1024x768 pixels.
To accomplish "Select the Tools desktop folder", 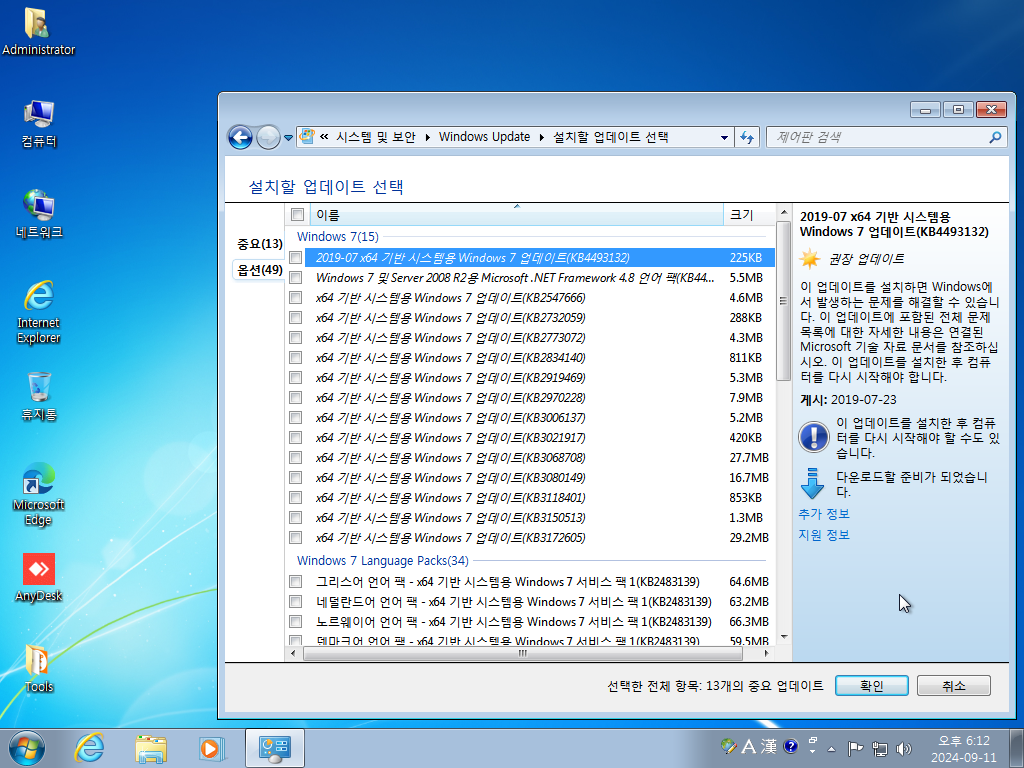I will tap(39, 668).
